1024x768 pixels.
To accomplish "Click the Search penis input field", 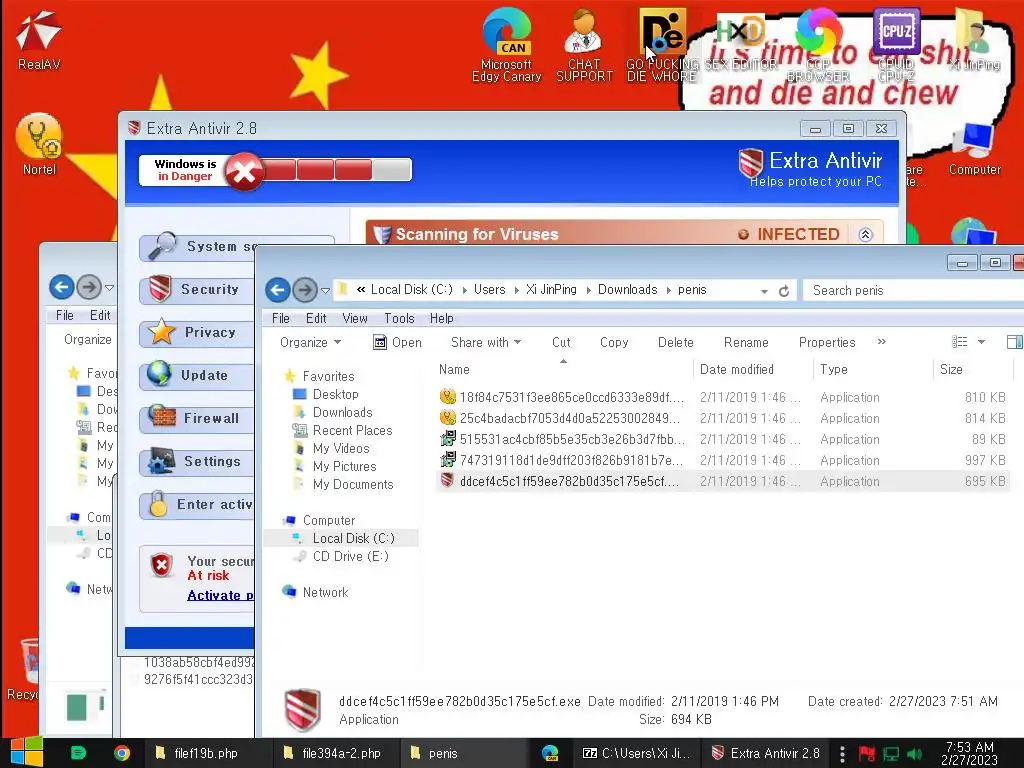I will pyautogui.click(x=914, y=290).
